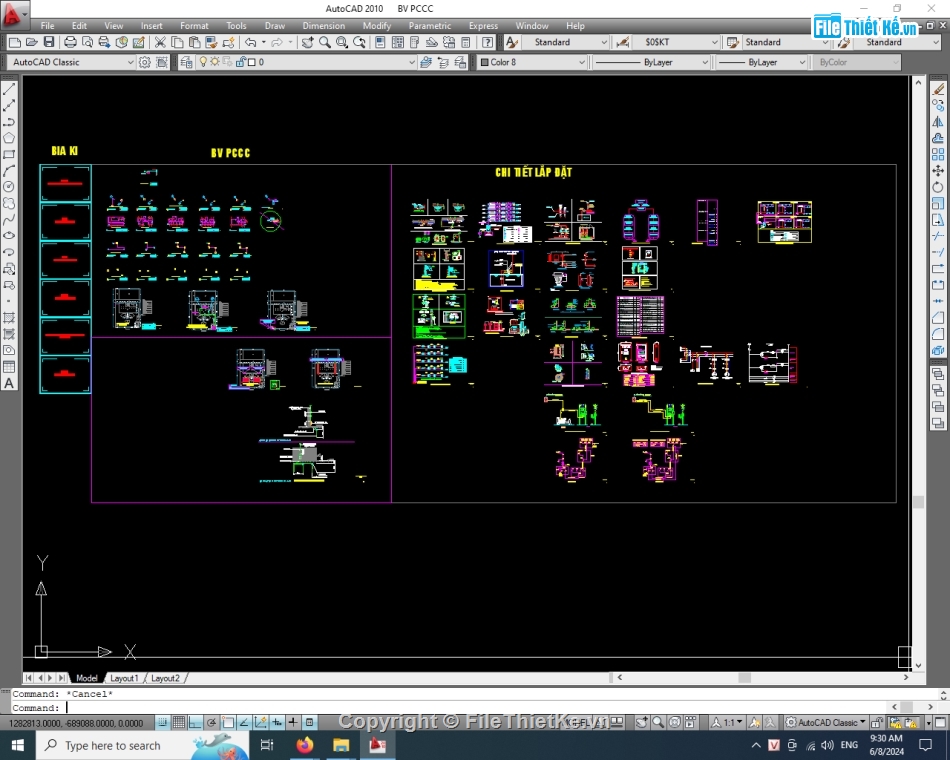Select the Array tool in Modify toolbar
950x760 pixels.
[x=938, y=155]
